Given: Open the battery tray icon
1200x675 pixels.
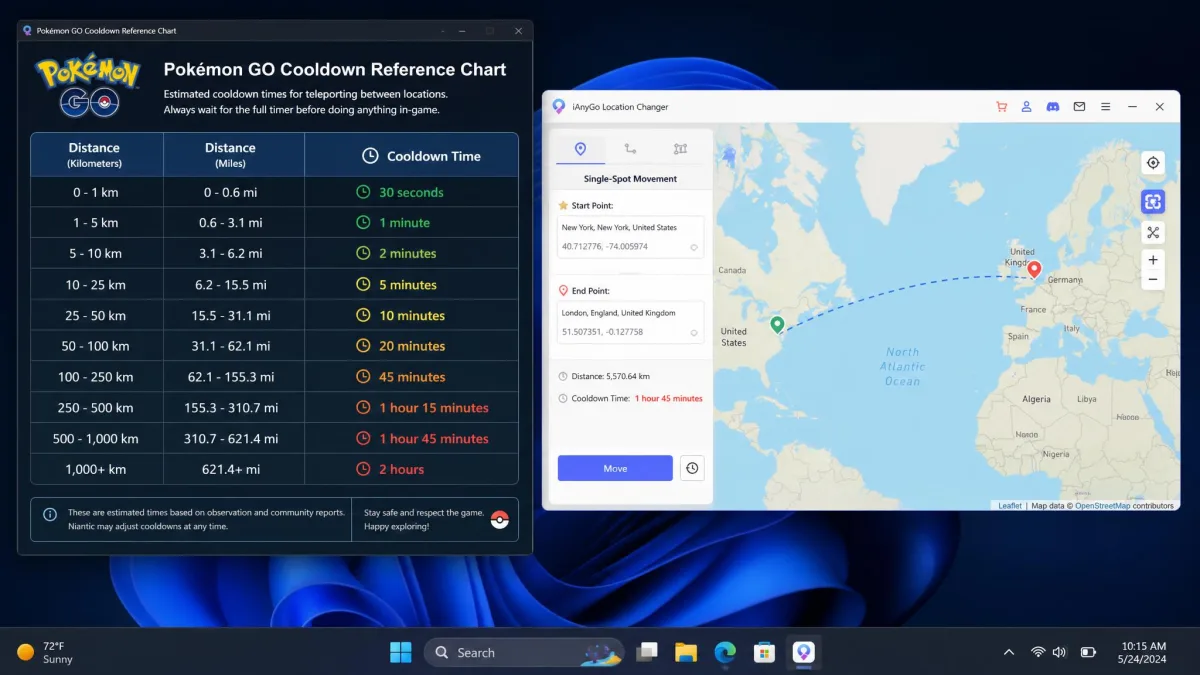Looking at the screenshot, I should [x=1089, y=652].
